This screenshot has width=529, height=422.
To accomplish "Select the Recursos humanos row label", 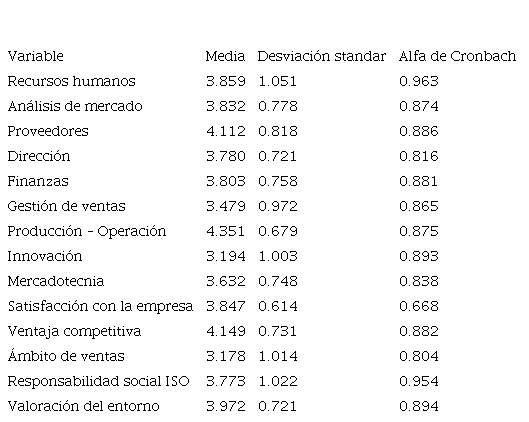I will click(72, 81).
